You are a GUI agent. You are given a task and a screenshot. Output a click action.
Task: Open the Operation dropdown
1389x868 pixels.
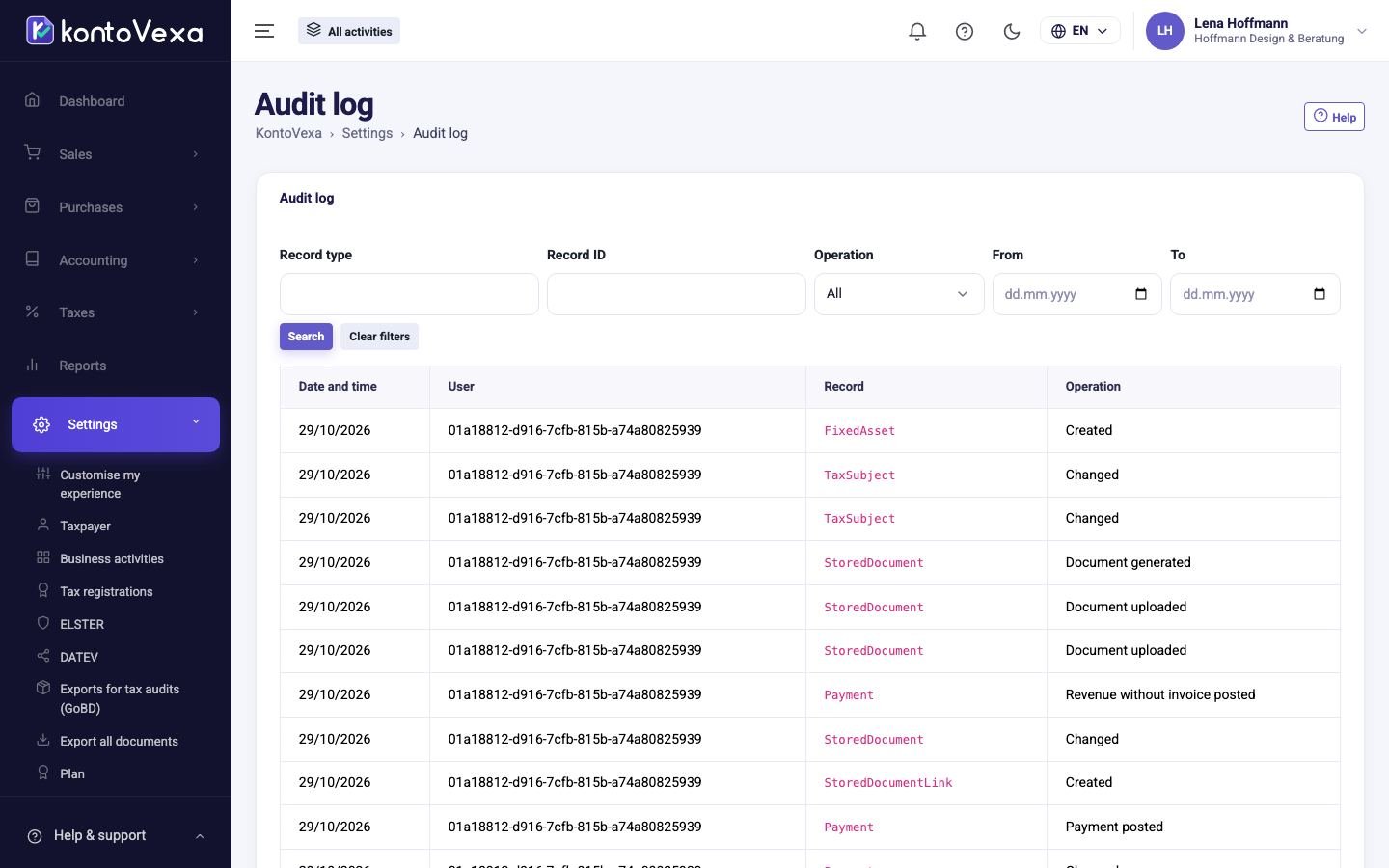pyautogui.click(x=899, y=294)
